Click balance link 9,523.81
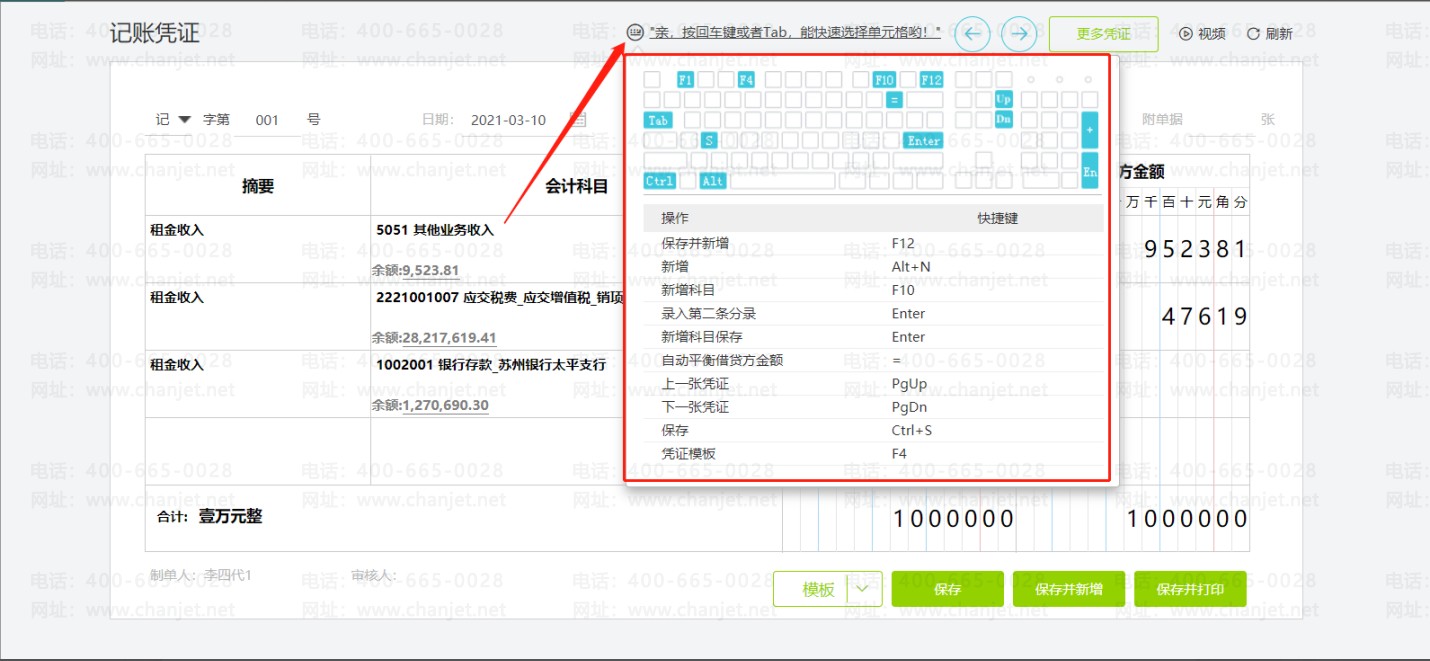This screenshot has height=661, width=1430. 430,270
